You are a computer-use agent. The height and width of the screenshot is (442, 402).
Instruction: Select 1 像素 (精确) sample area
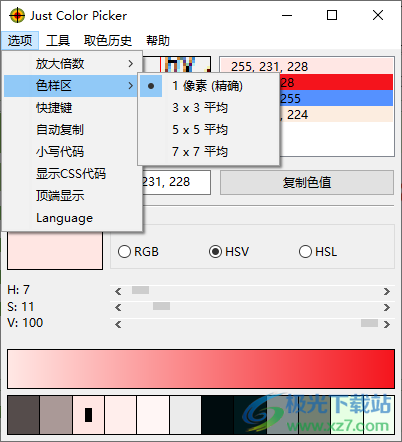point(209,86)
